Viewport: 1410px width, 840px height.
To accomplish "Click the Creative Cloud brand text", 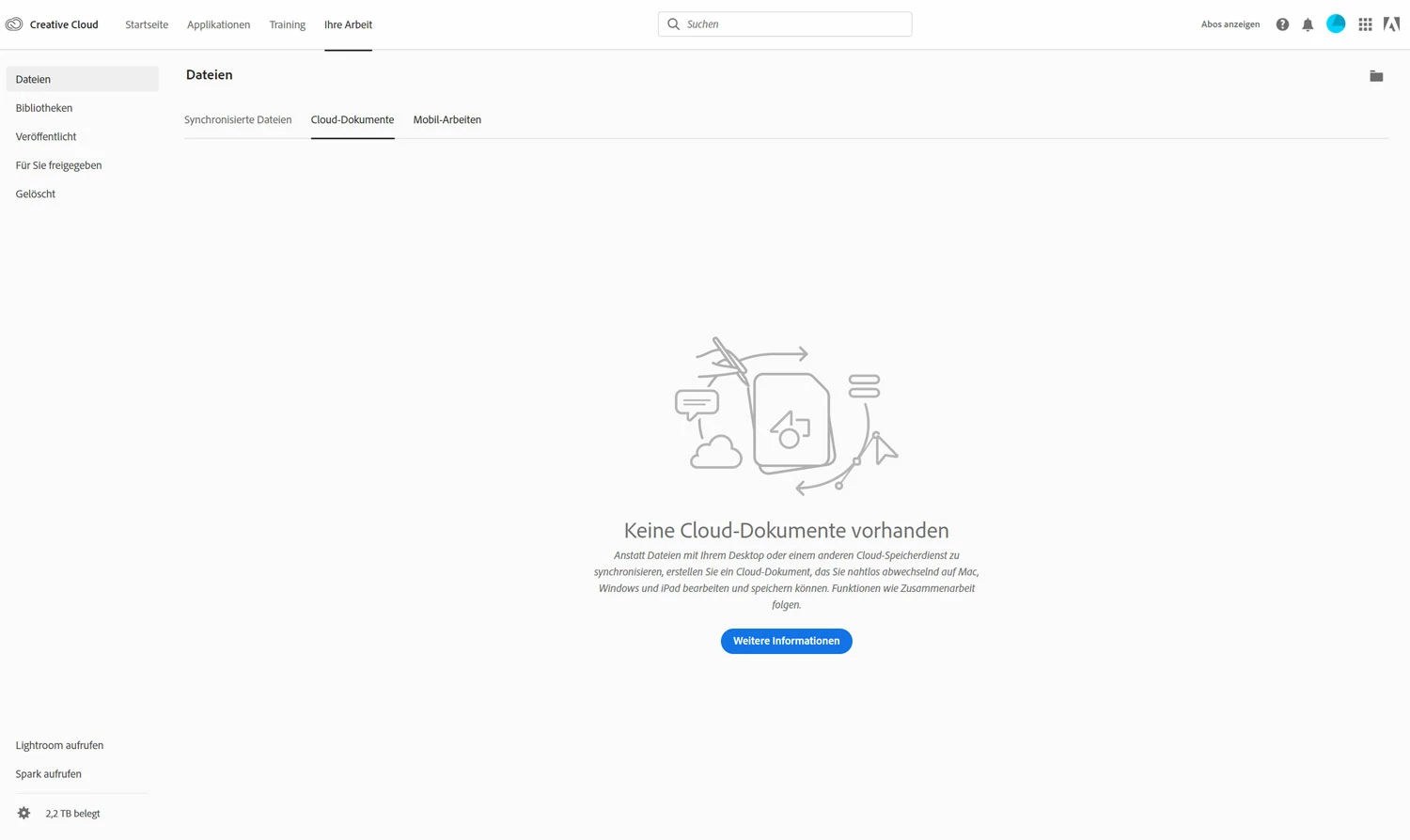I will [64, 24].
